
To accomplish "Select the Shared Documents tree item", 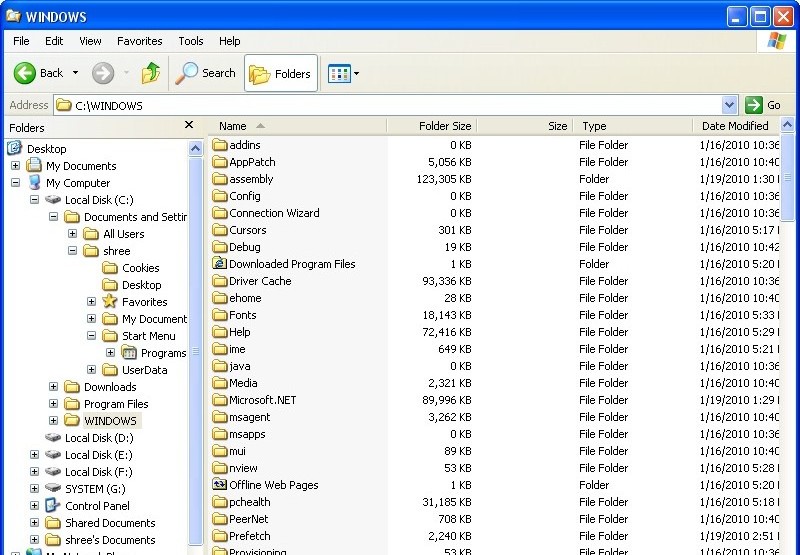I will [x=100, y=523].
